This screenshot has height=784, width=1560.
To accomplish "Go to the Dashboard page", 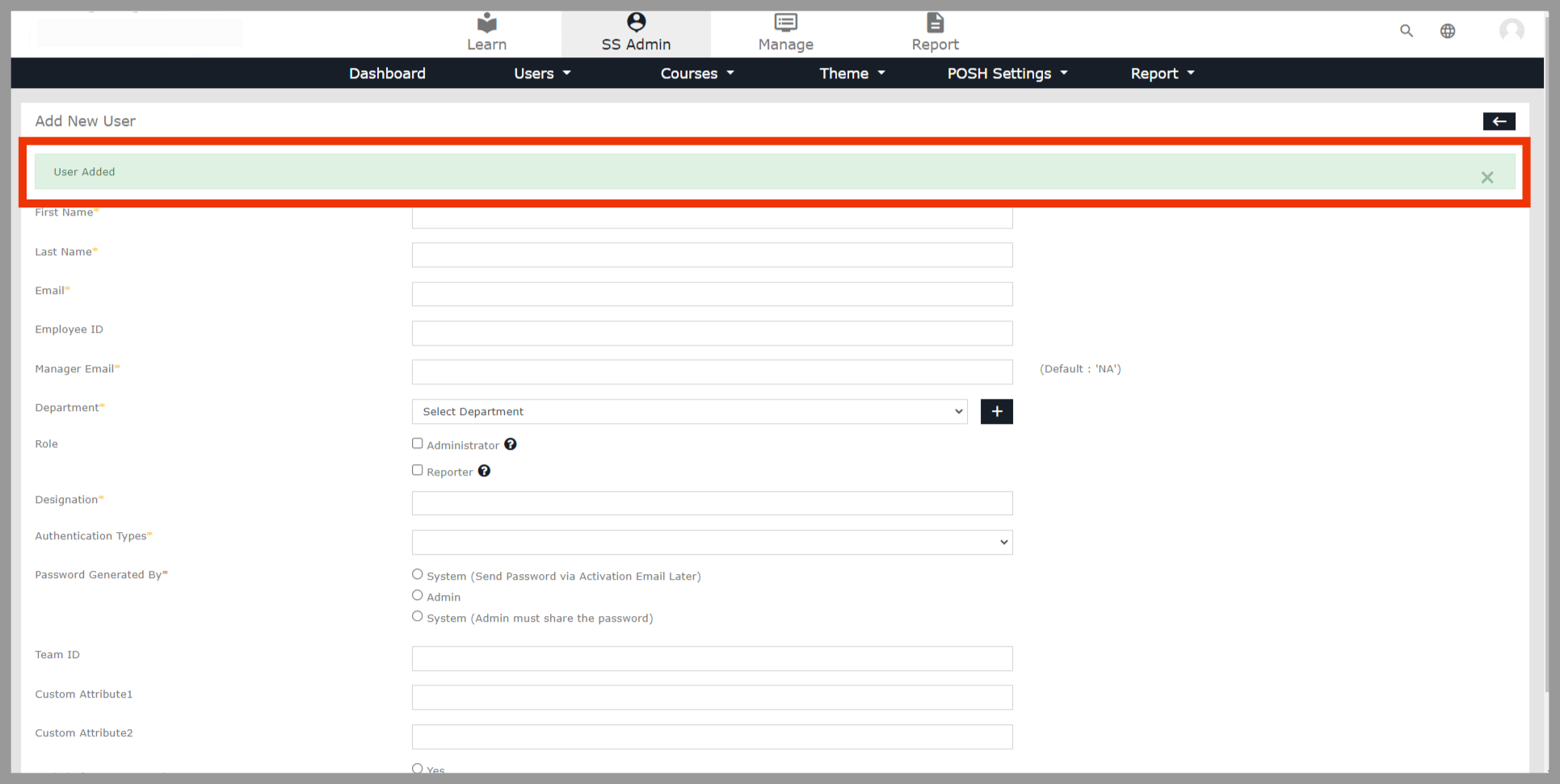I will click(x=387, y=73).
